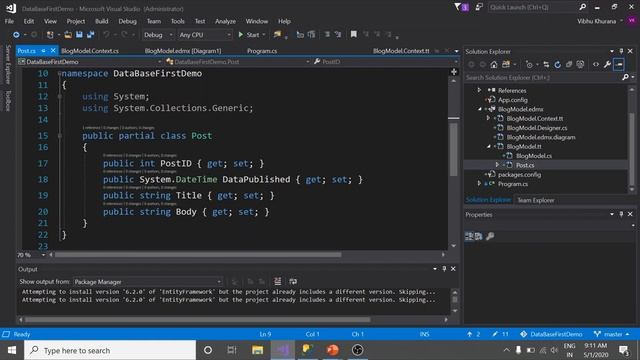The image size is (640, 360).
Task: Click the Solution Explorer Home icon
Action: pyautogui.click(x=494, y=64)
